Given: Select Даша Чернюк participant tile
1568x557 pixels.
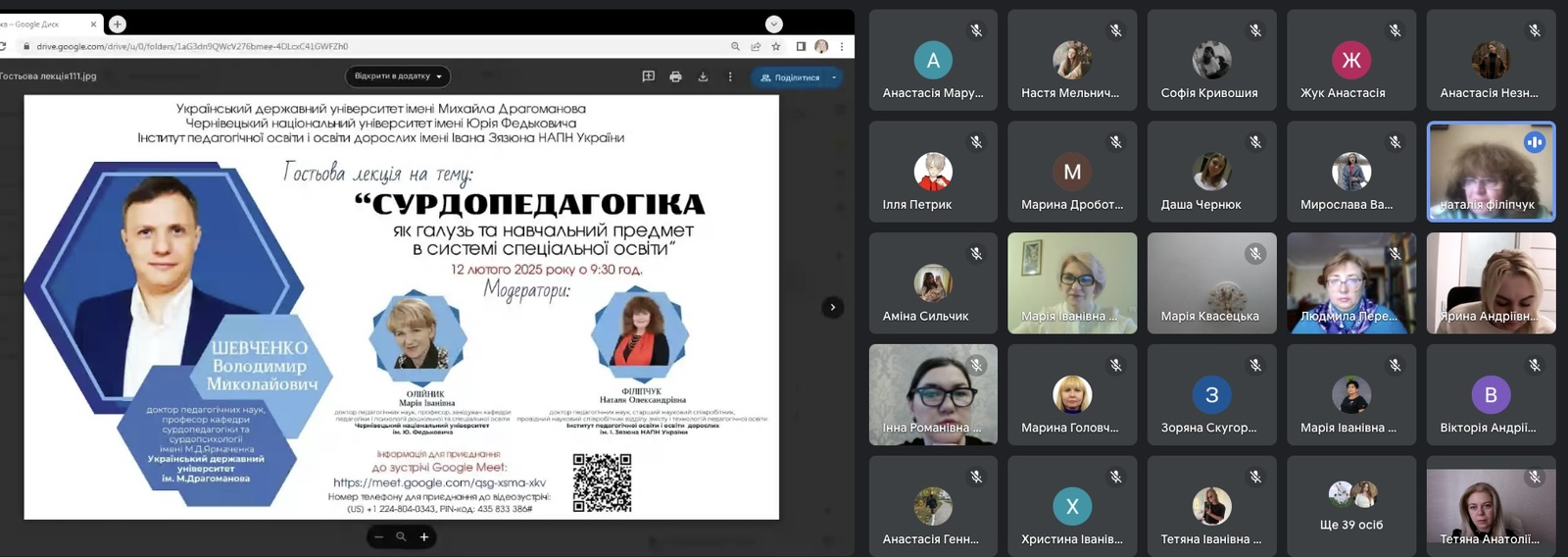Looking at the screenshot, I should pyautogui.click(x=1211, y=172).
